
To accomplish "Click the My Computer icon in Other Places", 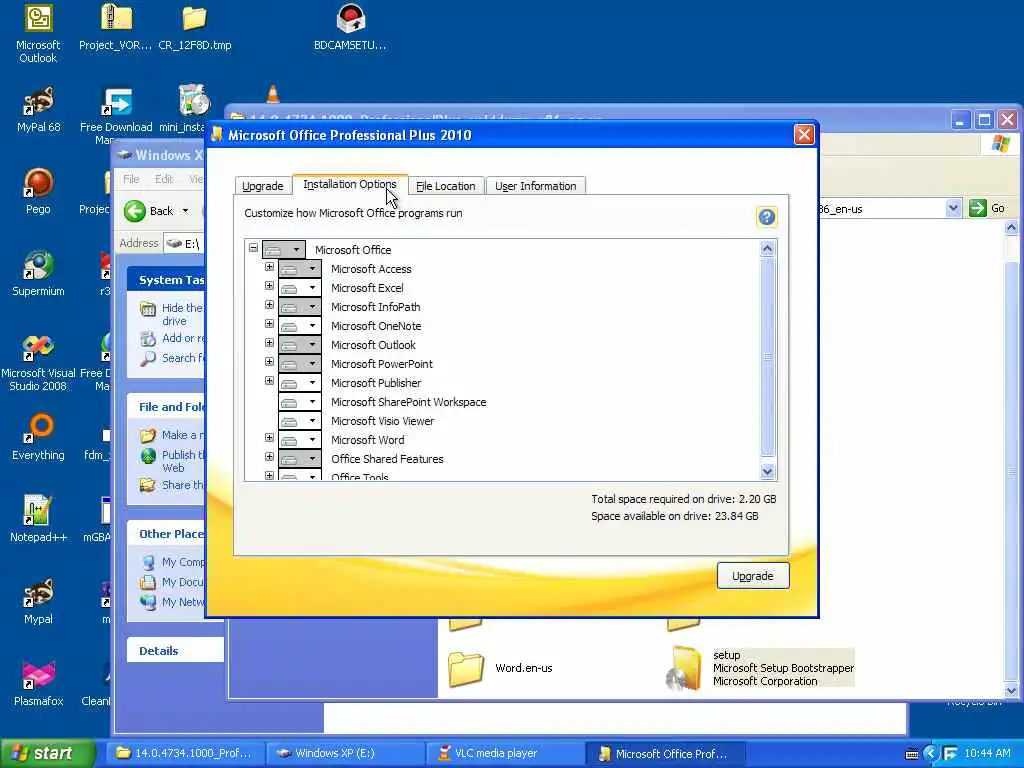I will click(148, 562).
